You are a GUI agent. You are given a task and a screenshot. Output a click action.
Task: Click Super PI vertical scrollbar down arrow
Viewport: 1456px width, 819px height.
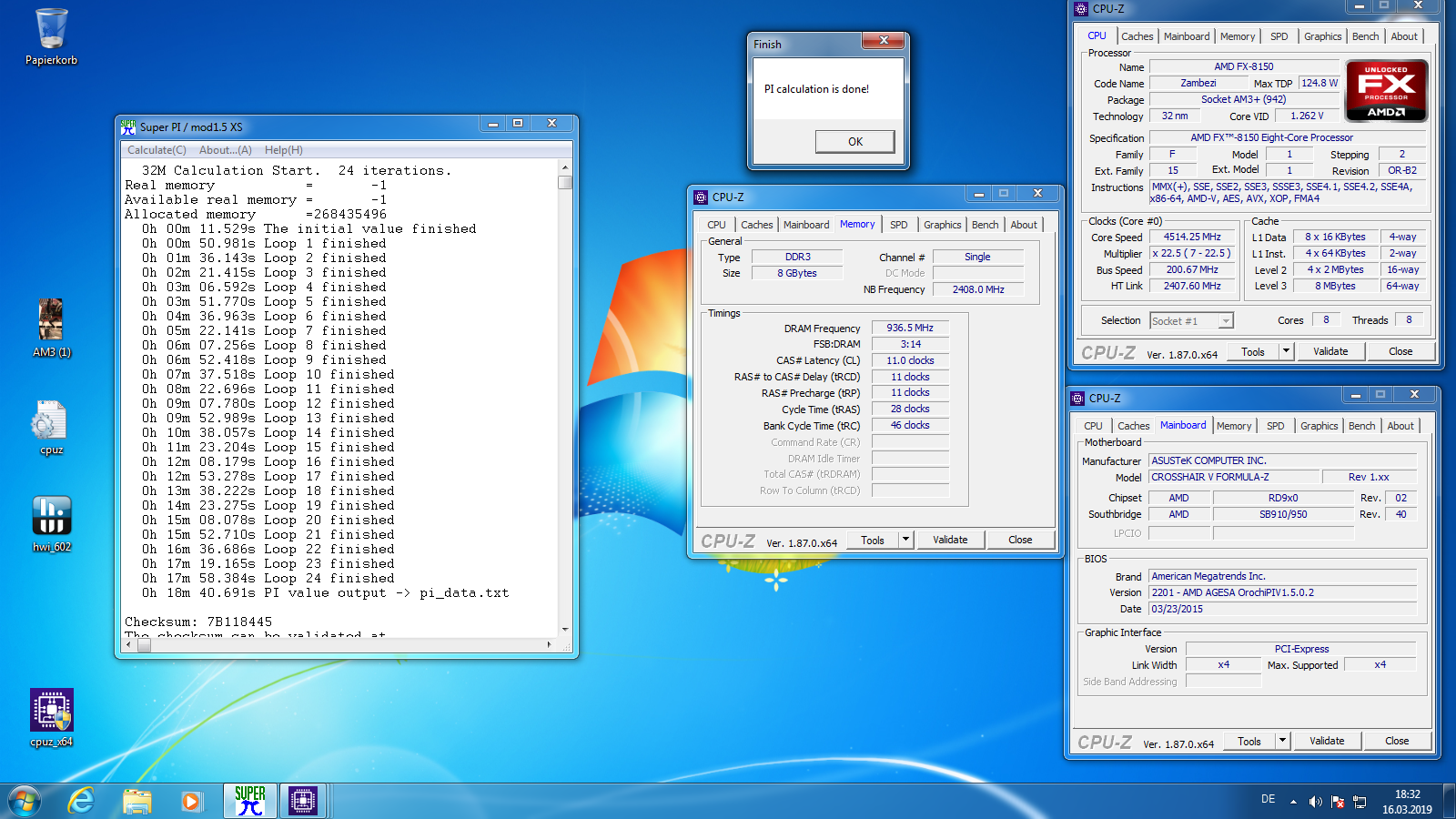point(565,629)
